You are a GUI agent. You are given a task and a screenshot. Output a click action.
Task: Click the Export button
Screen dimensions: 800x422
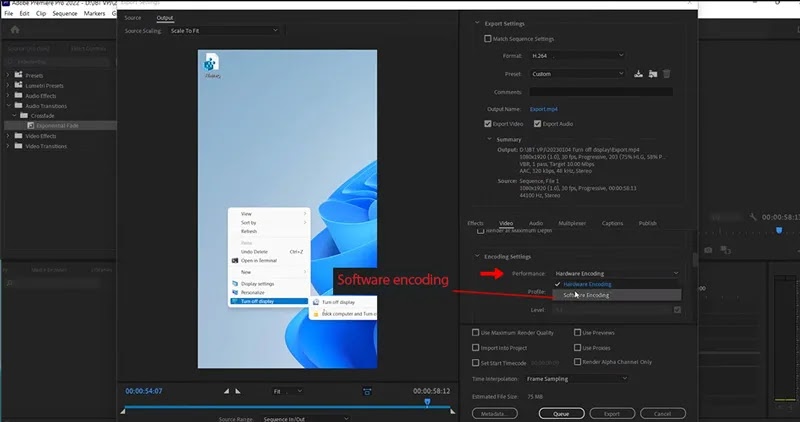click(612, 413)
